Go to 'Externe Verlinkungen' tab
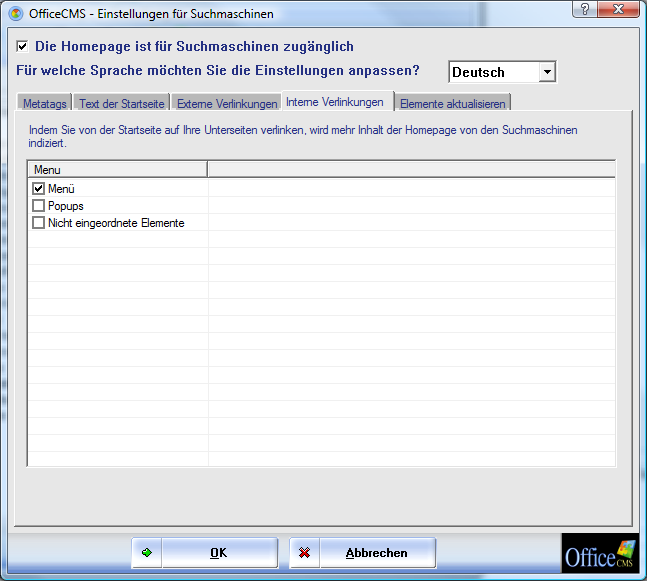This screenshot has width=647, height=581. coord(227,103)
